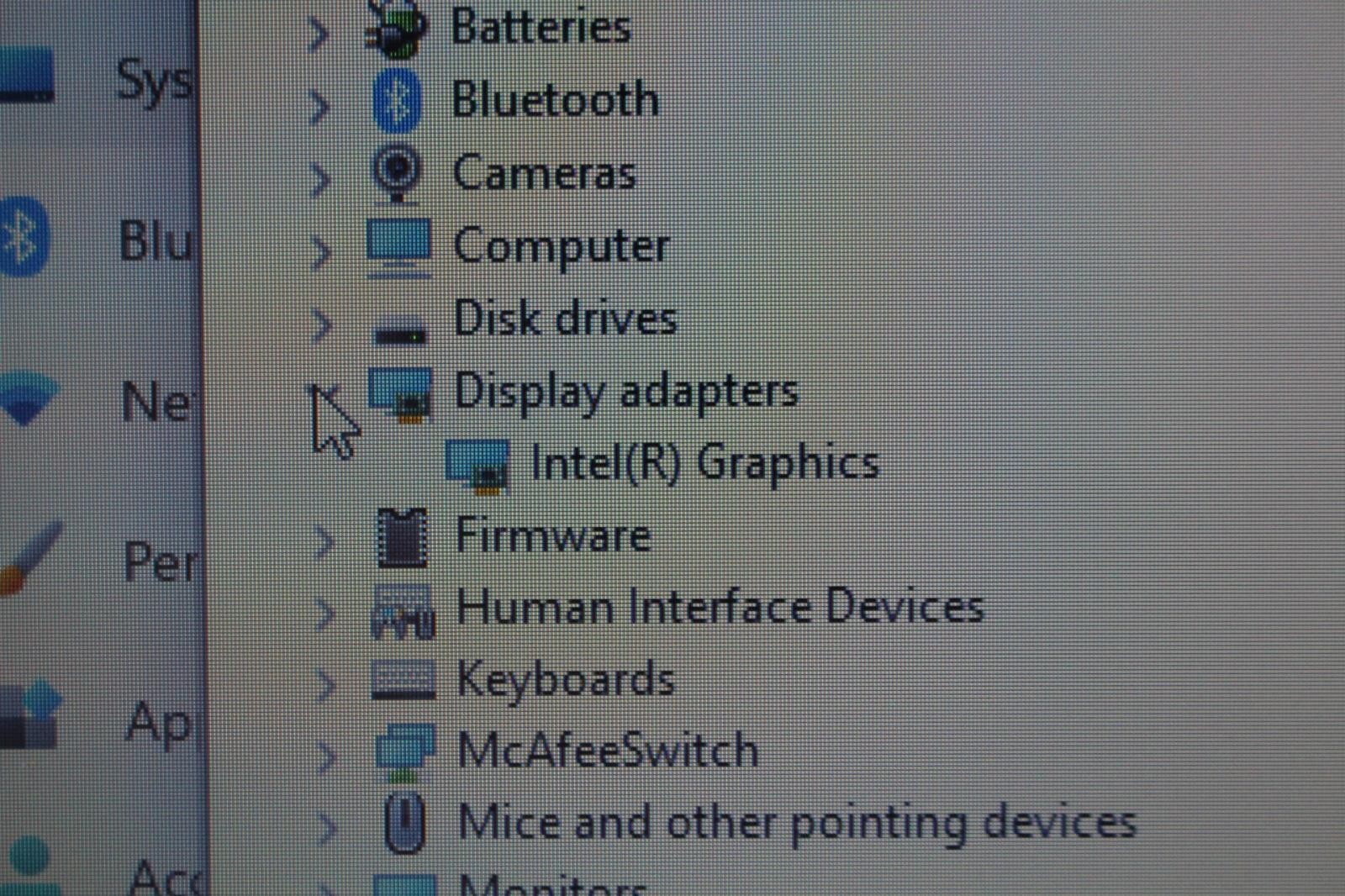The width and height of the screenshot is (1345, 896).
Task: Click the Keyboards icon
Action: (x=403, y=680)
